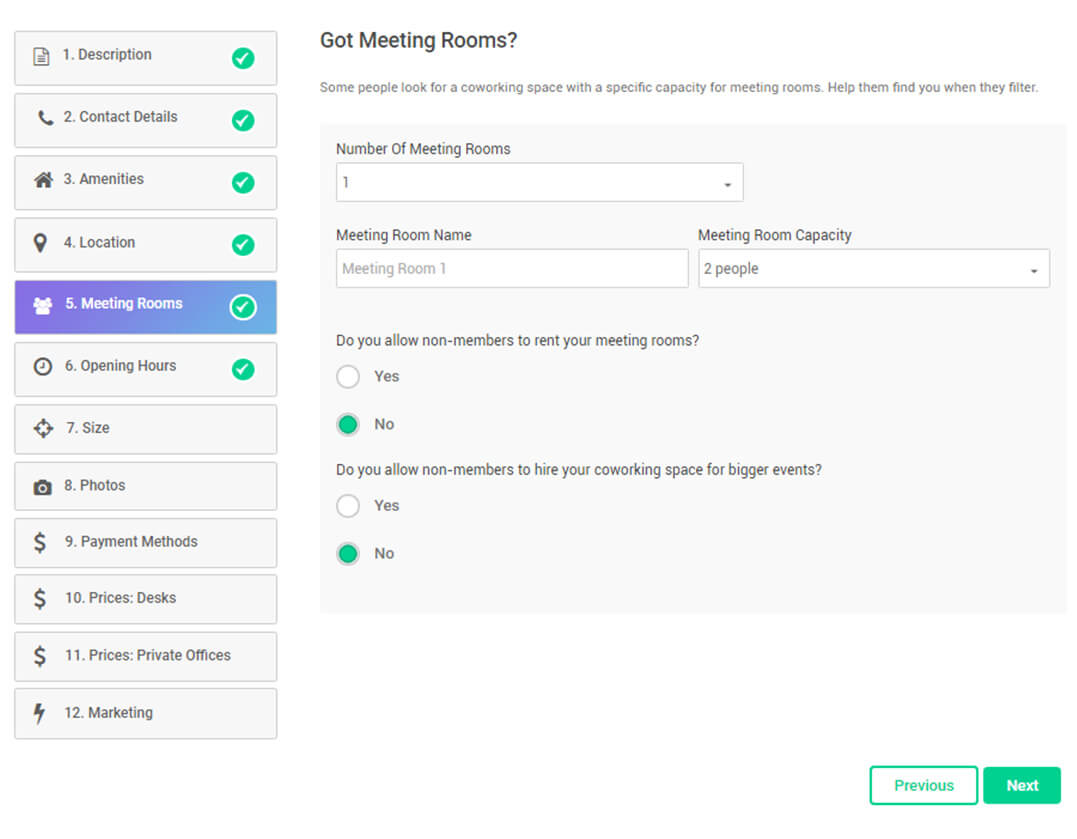Open the Number Of Meeting Rooms dropdown

tap(539, 183)
